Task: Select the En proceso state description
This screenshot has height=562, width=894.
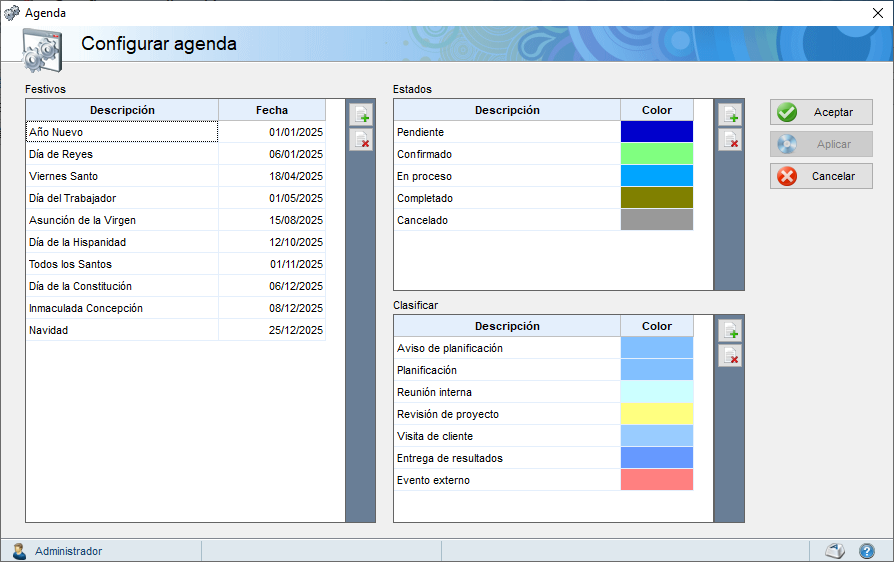Action: pyautogui.click(x=507, y=176)
